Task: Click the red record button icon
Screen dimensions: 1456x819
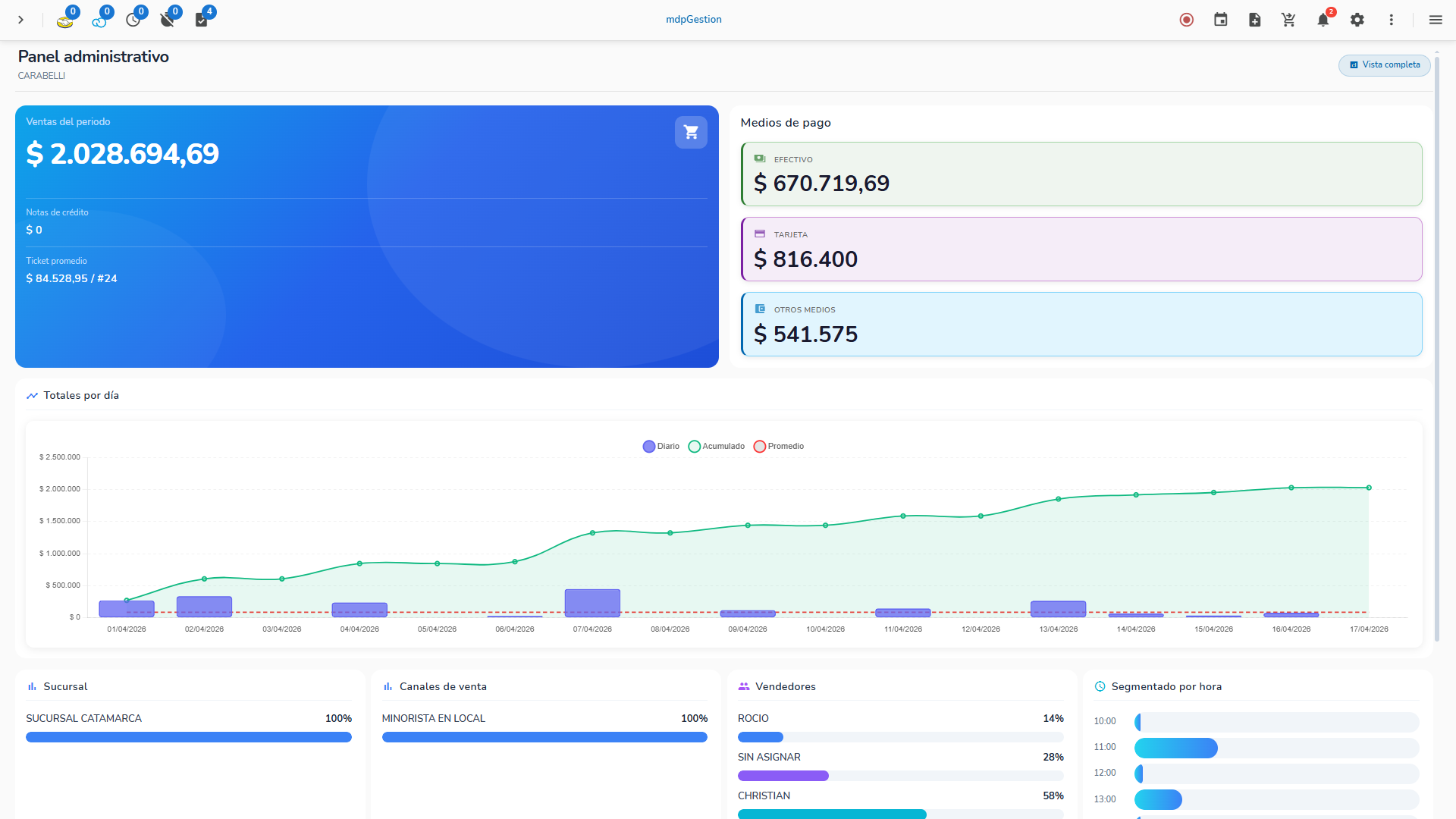Action: point(1187,20)
